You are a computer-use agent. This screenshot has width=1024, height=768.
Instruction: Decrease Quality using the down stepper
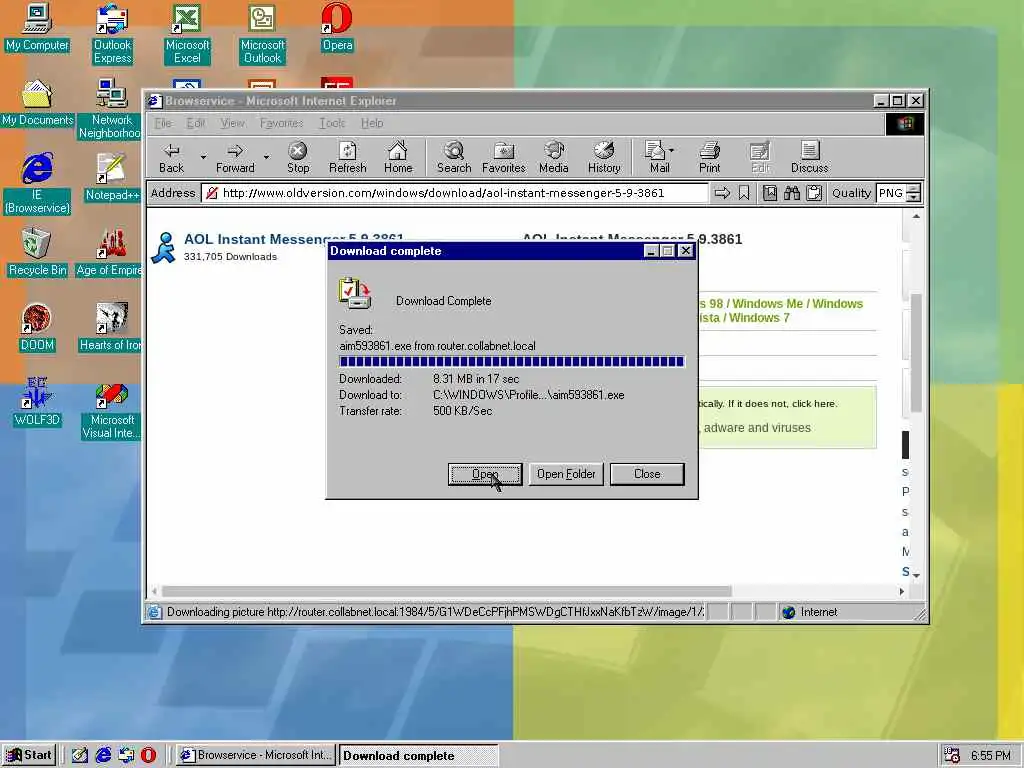914,197
